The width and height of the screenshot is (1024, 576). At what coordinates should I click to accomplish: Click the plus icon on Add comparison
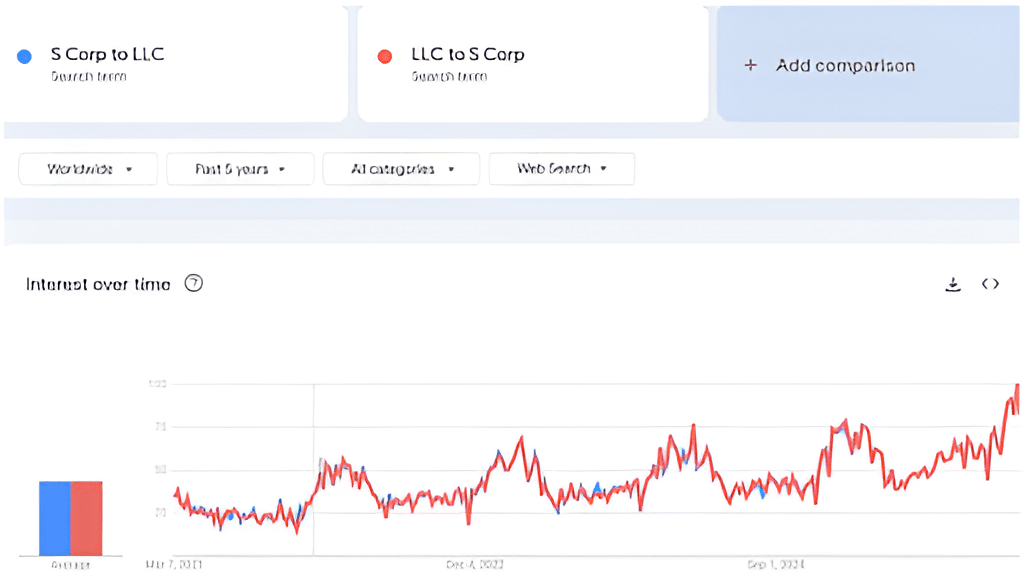[750, 65]
